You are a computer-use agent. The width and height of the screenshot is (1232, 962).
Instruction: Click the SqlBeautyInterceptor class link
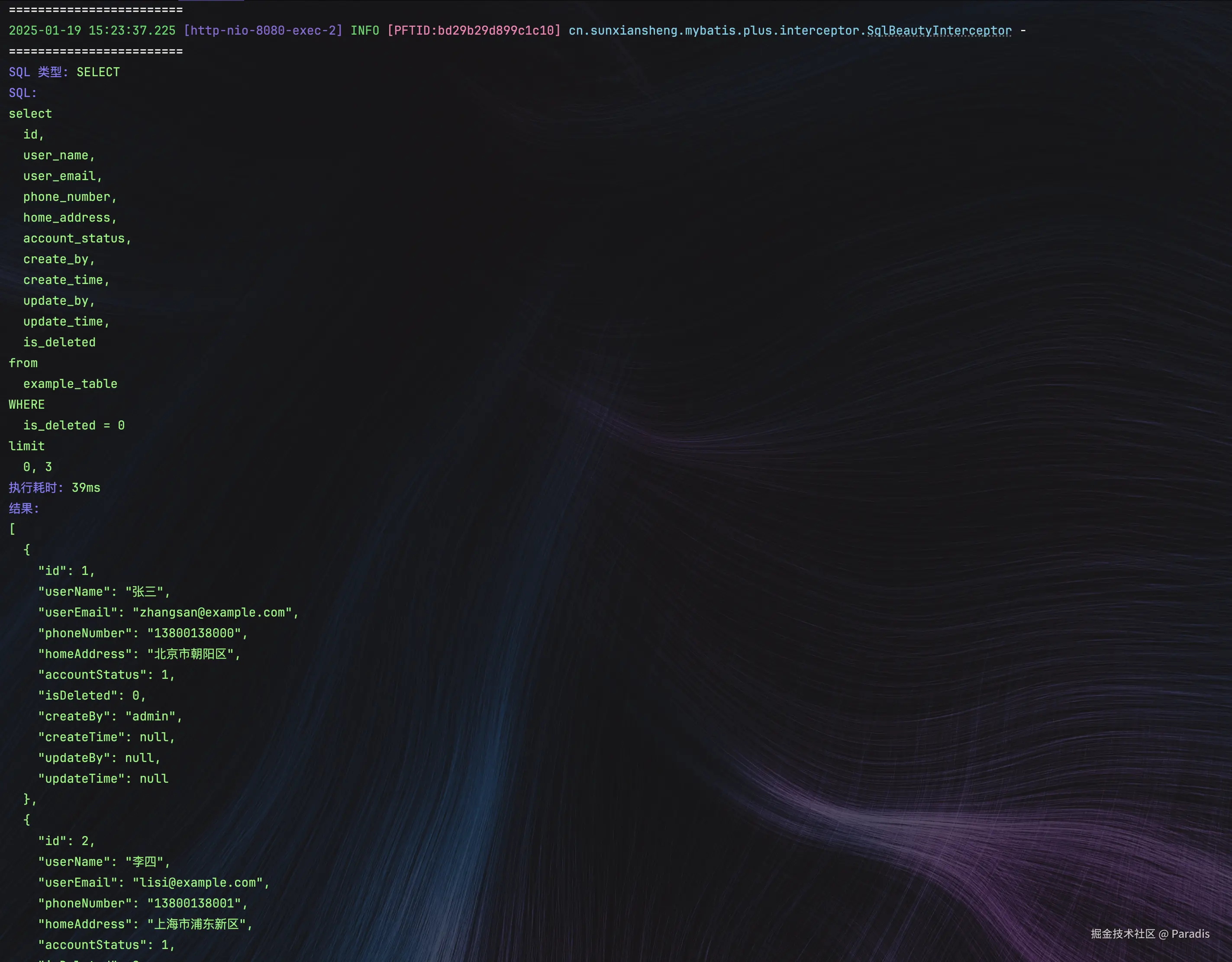click(x=939, y=30)
